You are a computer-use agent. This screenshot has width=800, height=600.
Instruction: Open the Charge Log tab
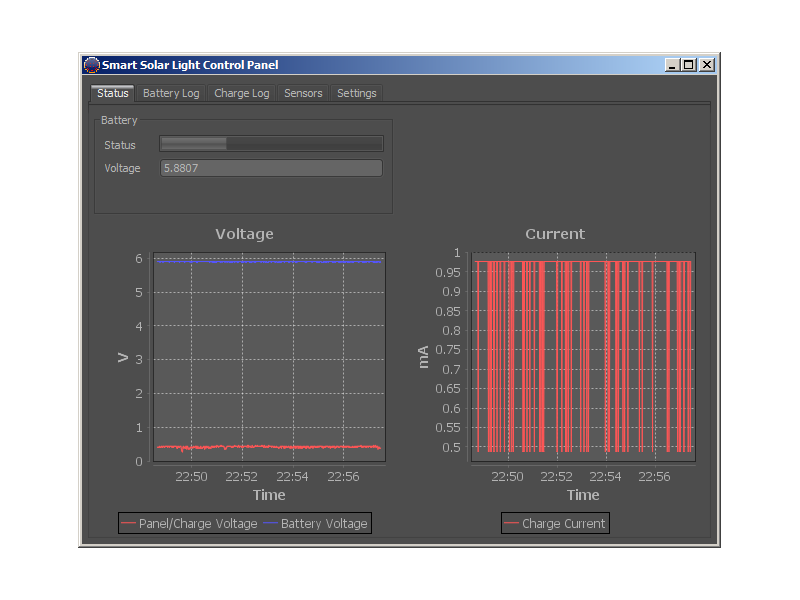coord(241,93)
